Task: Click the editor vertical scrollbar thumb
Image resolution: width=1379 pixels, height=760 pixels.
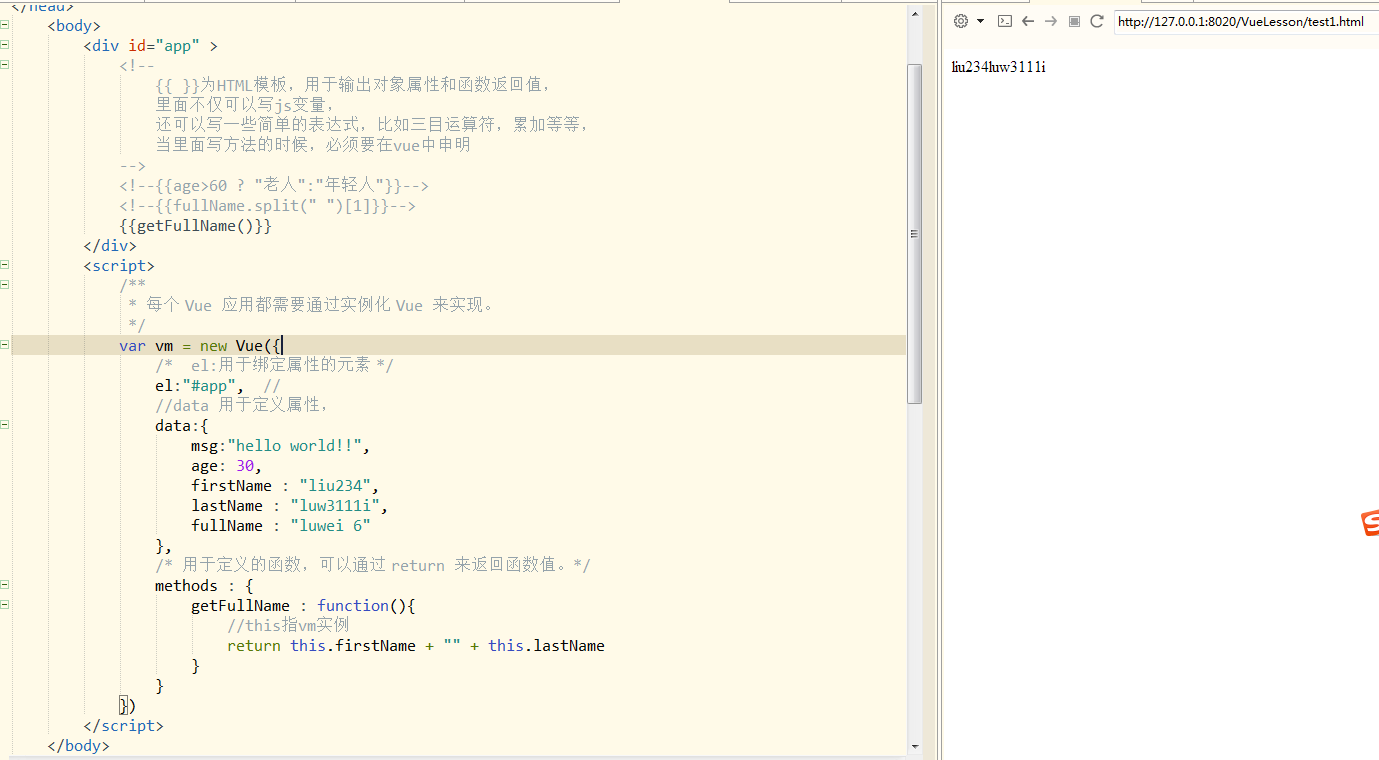Action: click(x=914, y=233)
